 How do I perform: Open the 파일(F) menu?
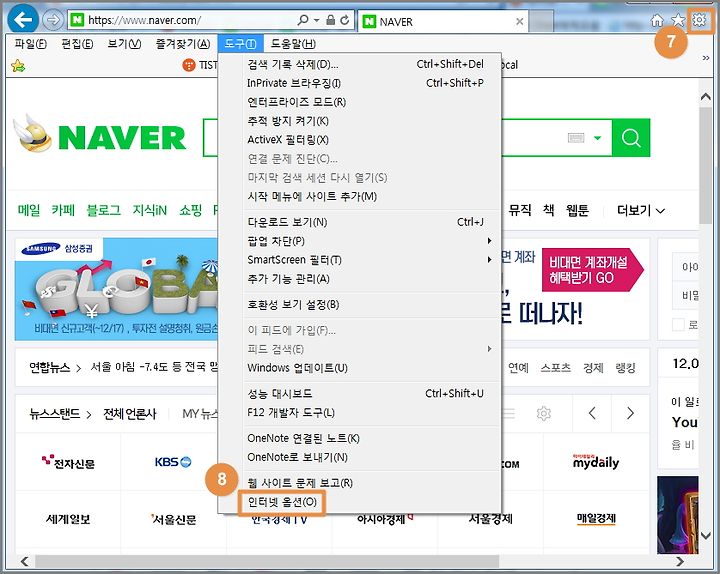(x=30, y=44)
